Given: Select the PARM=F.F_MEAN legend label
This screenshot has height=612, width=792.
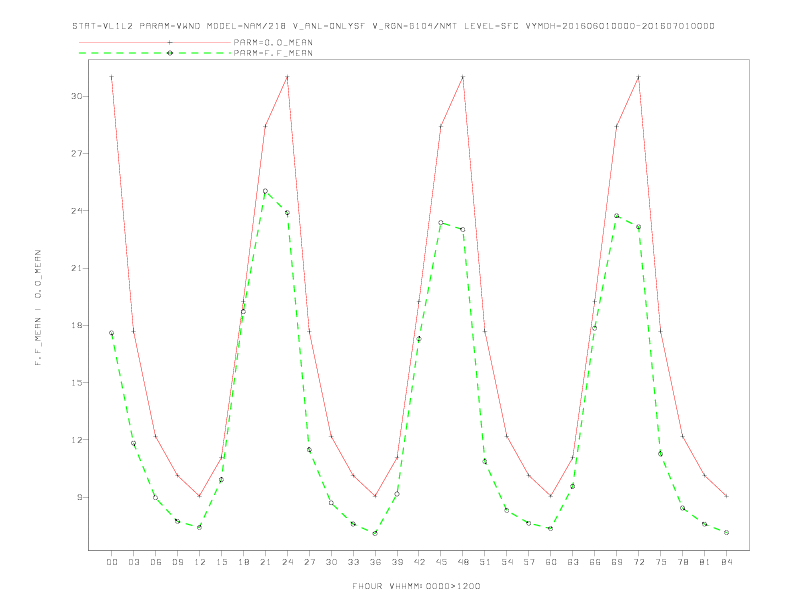Looking at the screenshot, I should [273, 53].
